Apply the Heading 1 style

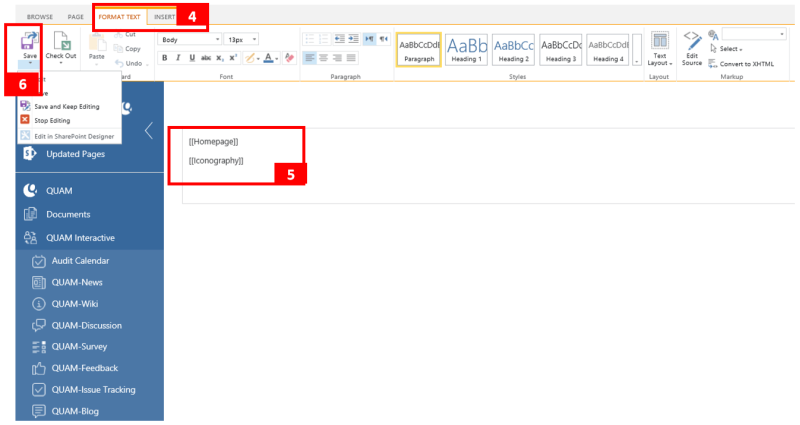coord(466,49)
